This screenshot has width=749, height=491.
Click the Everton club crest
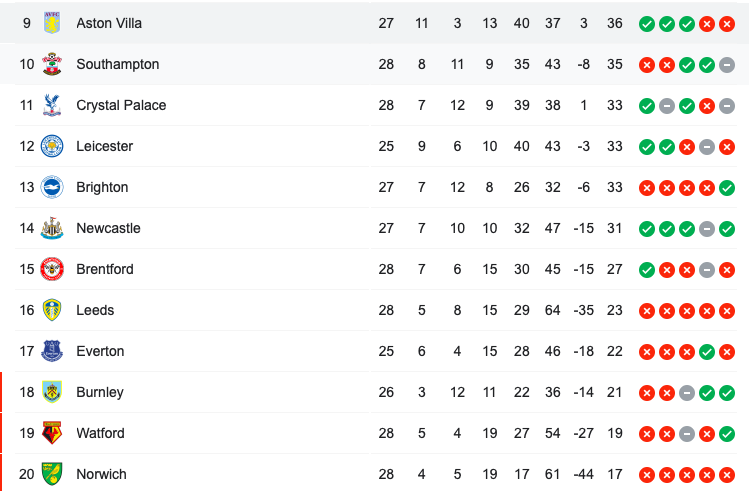(x=52, y=351)
